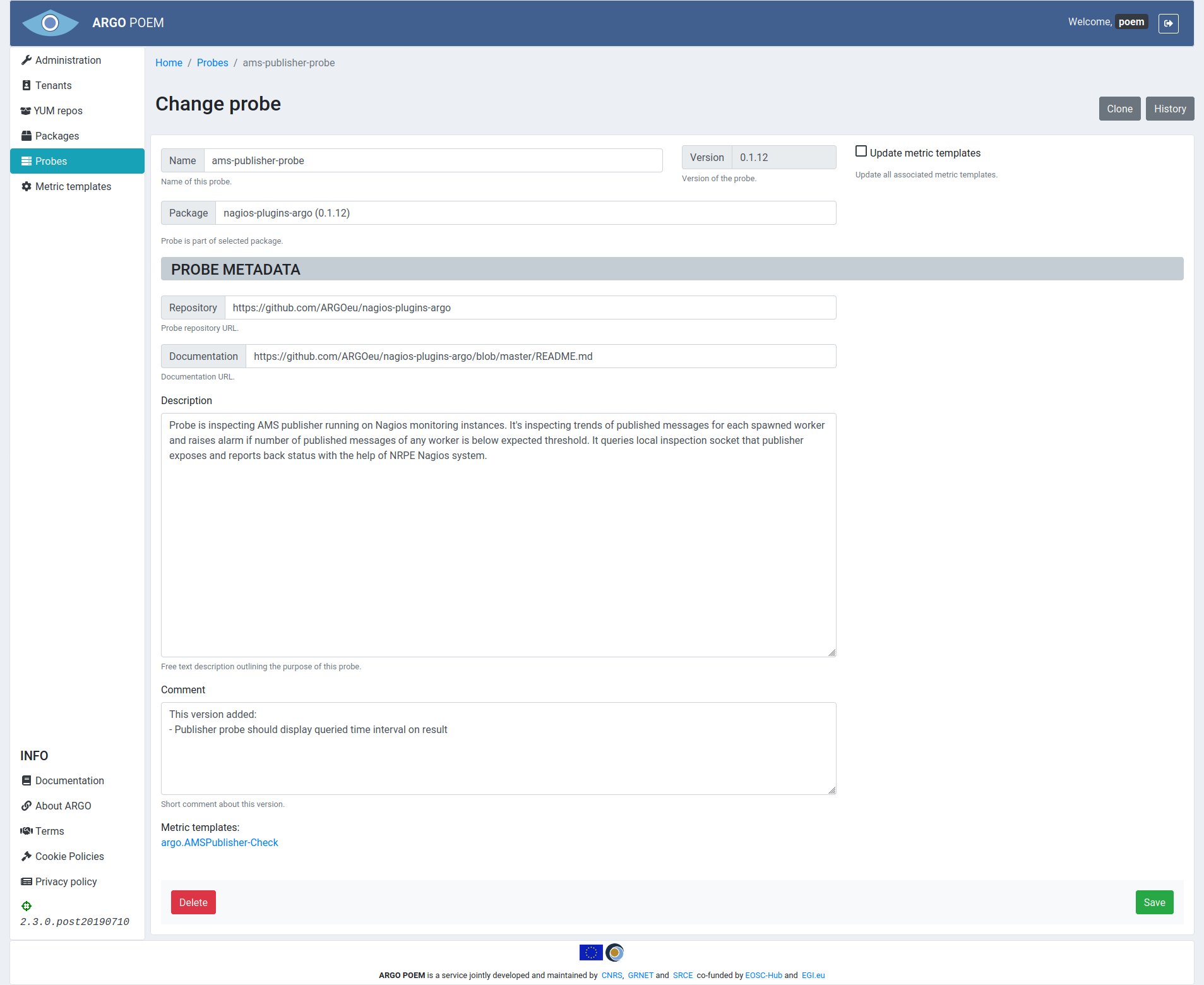Click the About ARGO link icon
The height and width of the screenshot is (985, 1204).
click(x=26, y=806)
